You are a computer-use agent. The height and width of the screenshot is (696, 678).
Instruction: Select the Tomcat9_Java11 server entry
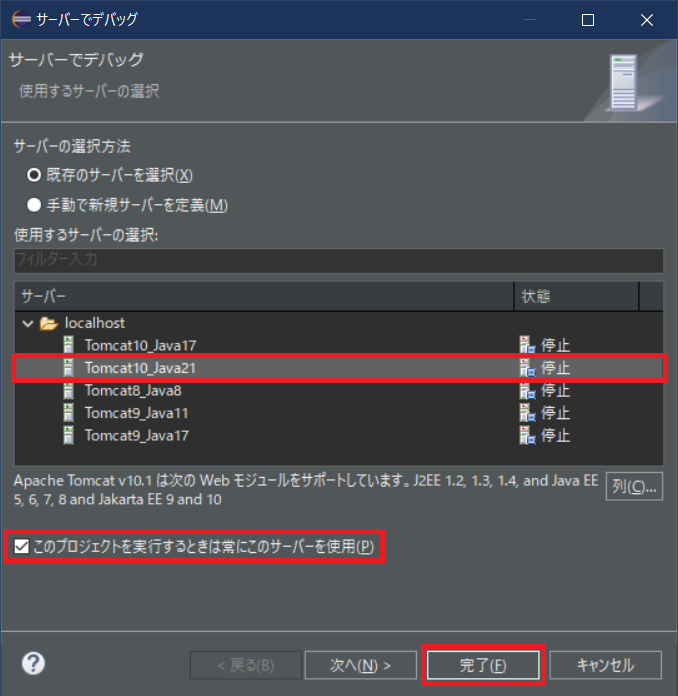[x=136, y=413]
